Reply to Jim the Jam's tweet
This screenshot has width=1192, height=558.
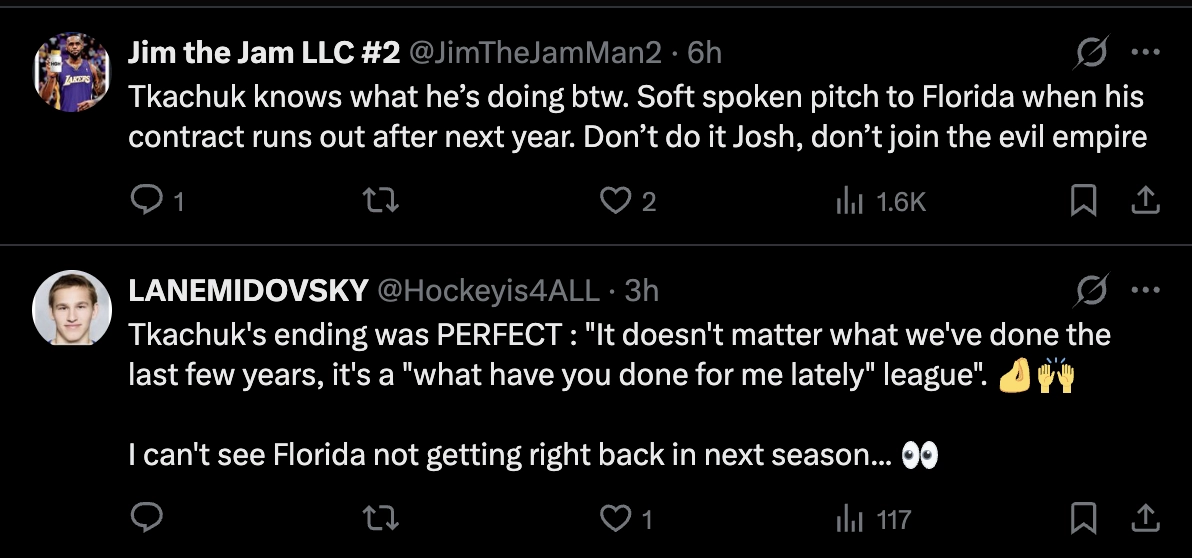(x=146, y=202)
